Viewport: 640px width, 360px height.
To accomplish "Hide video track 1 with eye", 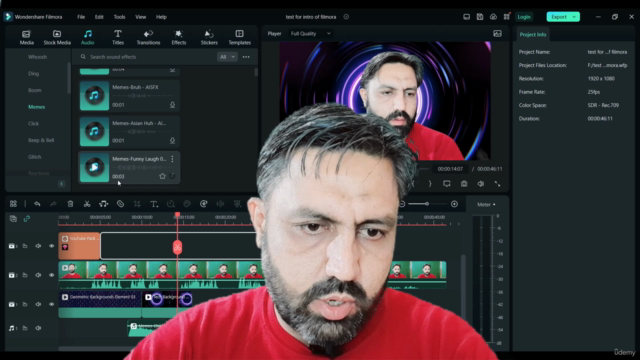I will click(51, 304).
